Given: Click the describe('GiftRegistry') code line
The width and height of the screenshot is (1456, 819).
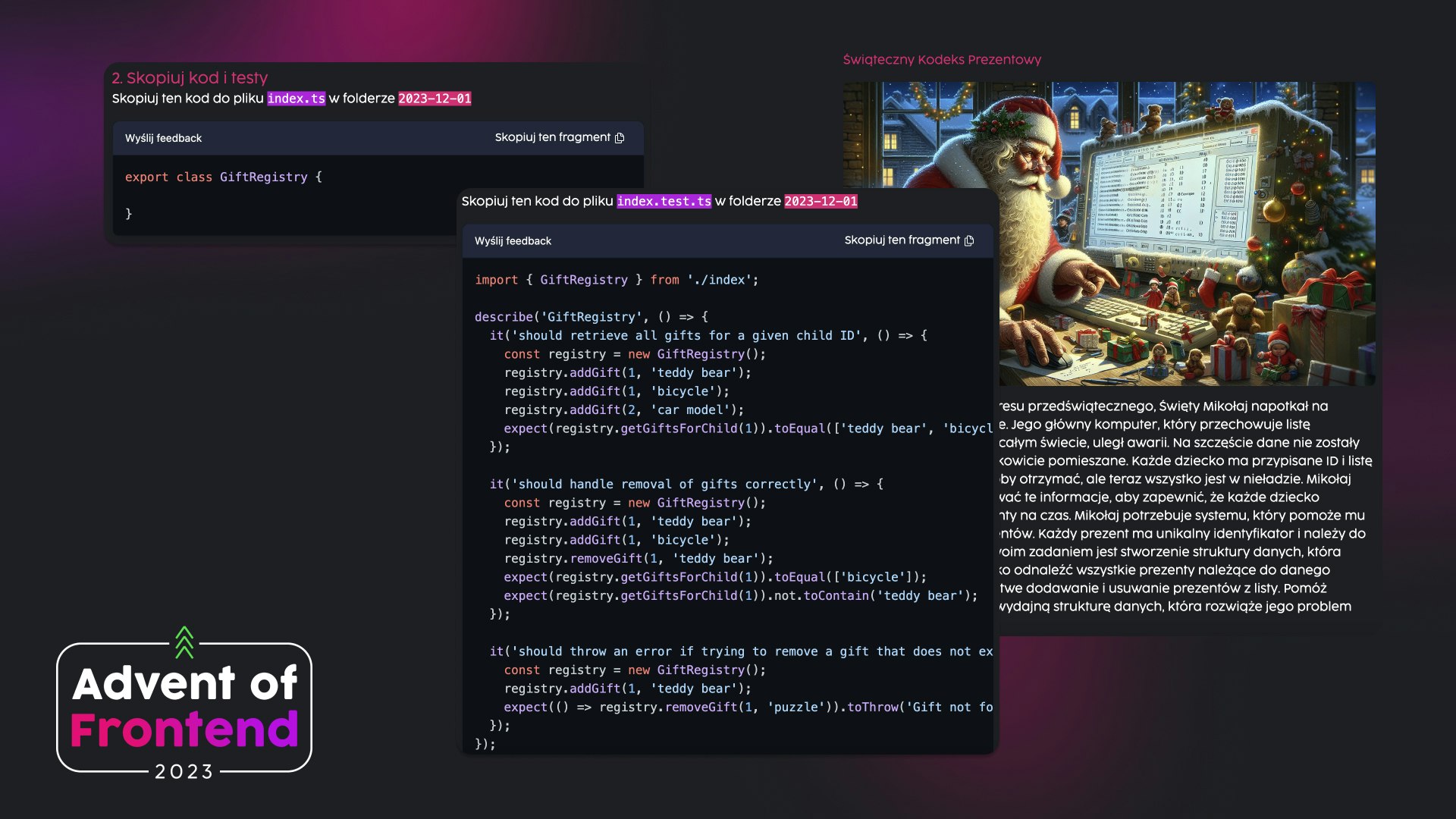Looking at the screenshot, I should [x=591, y=317].
